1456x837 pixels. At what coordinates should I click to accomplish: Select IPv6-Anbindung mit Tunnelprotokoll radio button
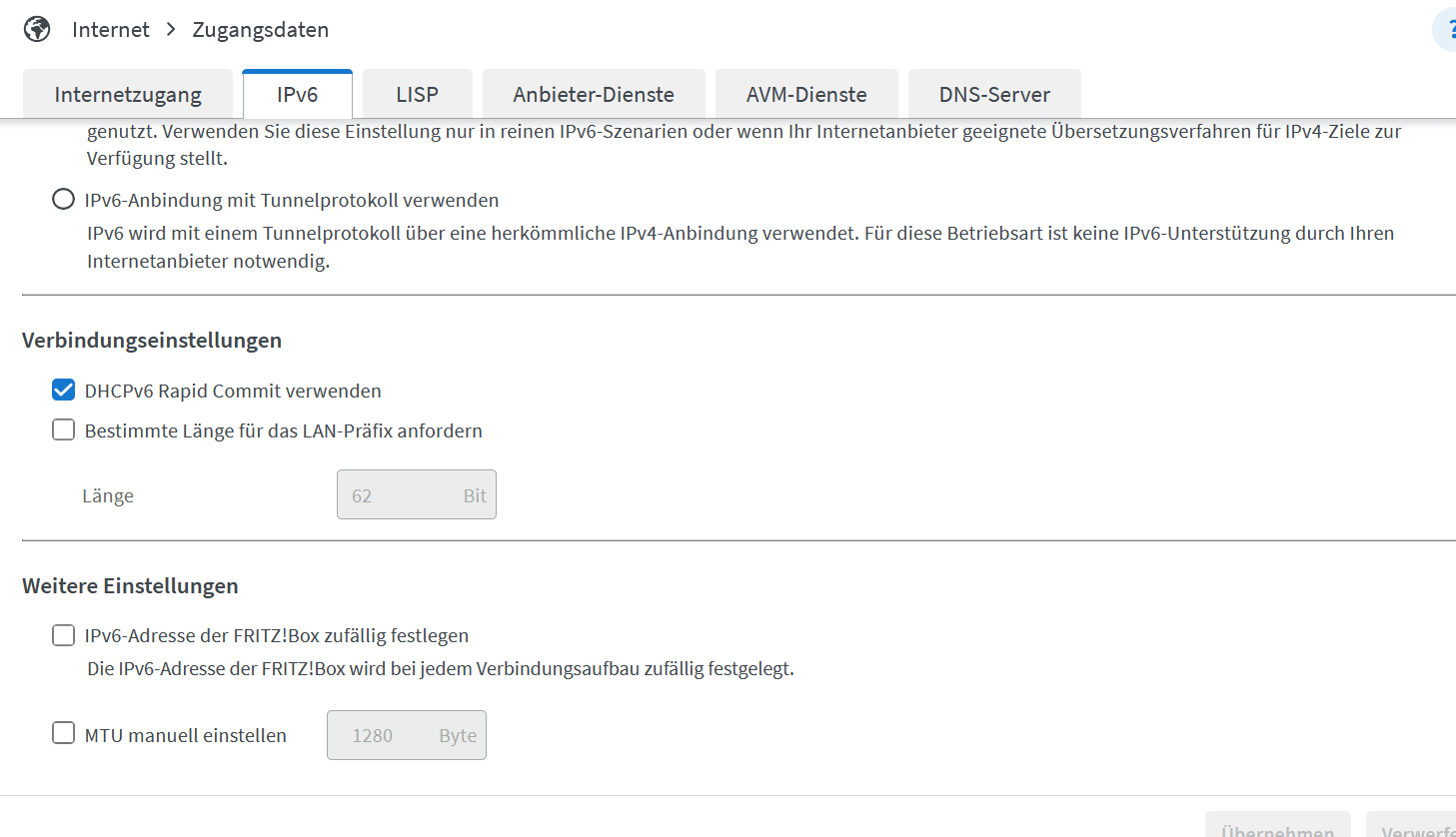[x=63, y=200]
